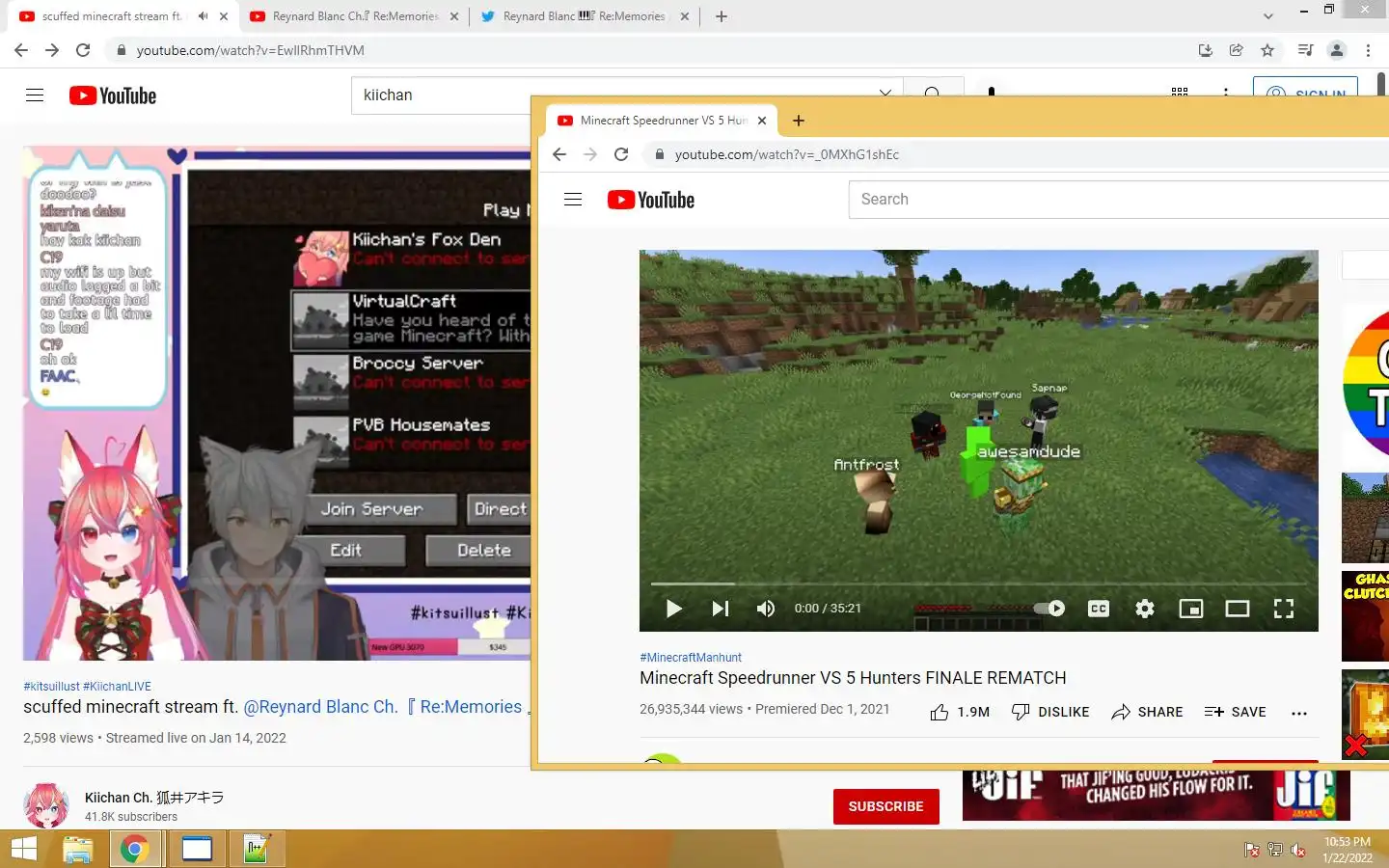Click SAVE to playlist button
This screenshot has height=868, width=1389.
[1236, 712]
